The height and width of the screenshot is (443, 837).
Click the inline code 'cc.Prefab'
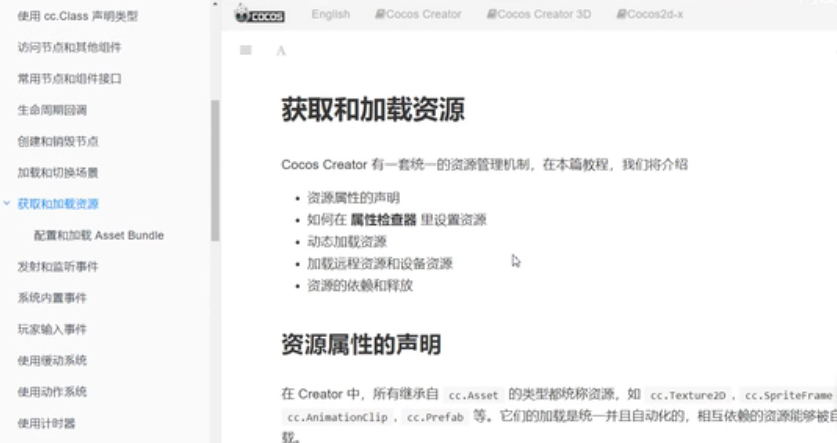[435, 417]
